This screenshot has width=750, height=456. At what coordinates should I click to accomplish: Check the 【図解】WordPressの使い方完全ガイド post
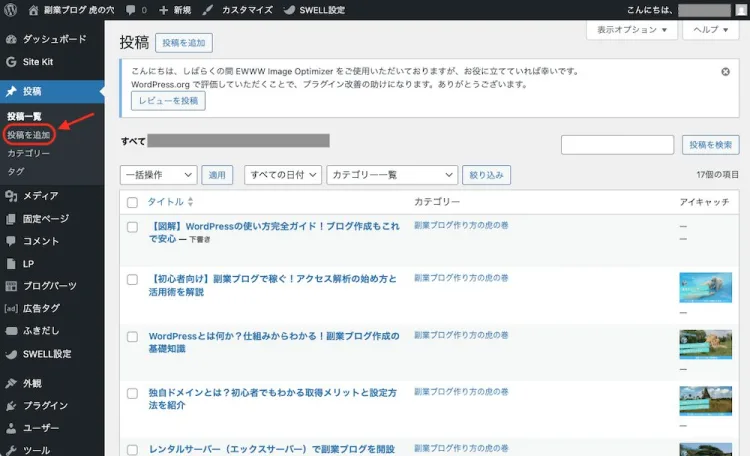pyautogui.click(x=132, y=227)
